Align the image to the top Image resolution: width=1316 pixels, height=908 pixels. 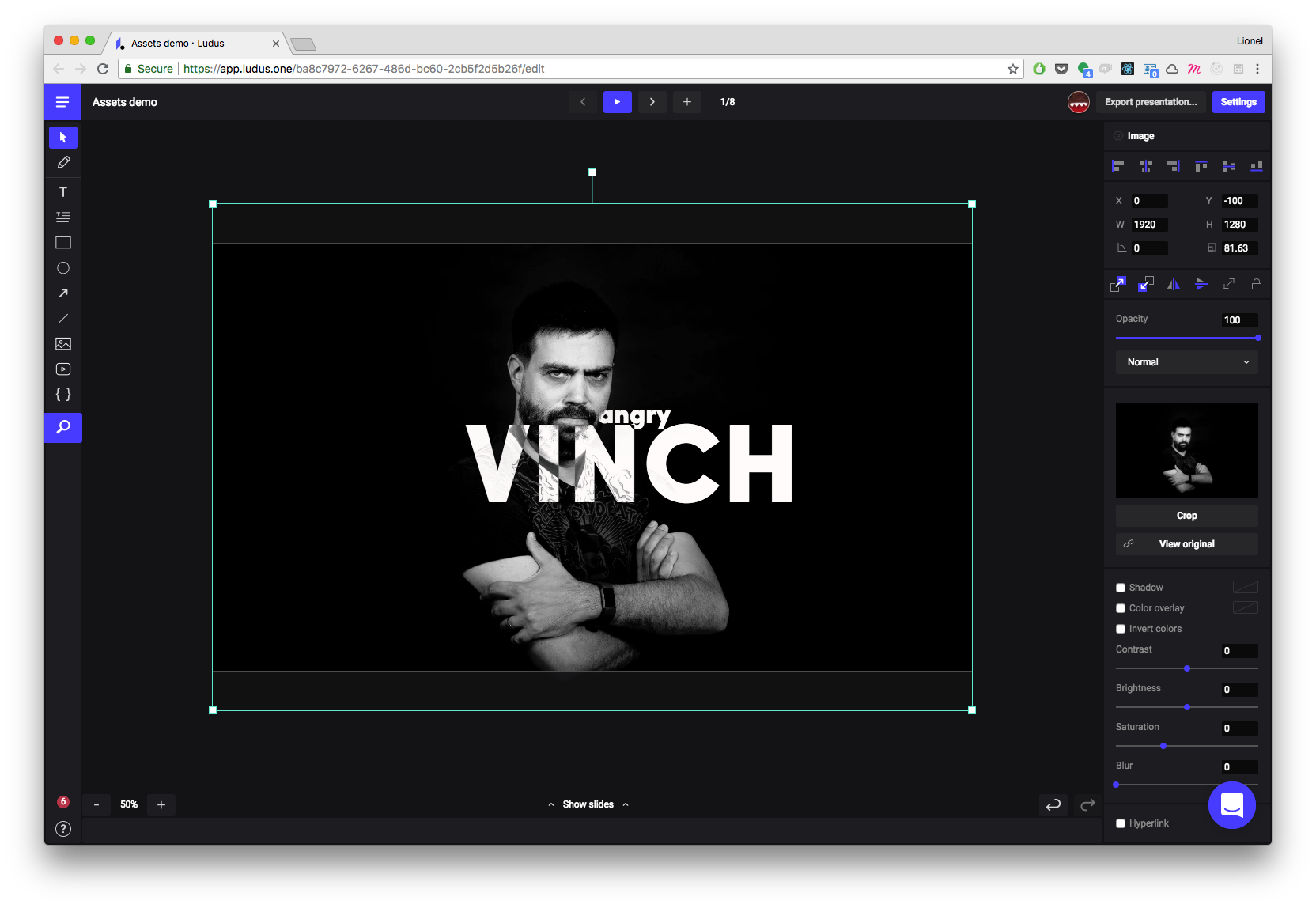[x=1201, y=165]
